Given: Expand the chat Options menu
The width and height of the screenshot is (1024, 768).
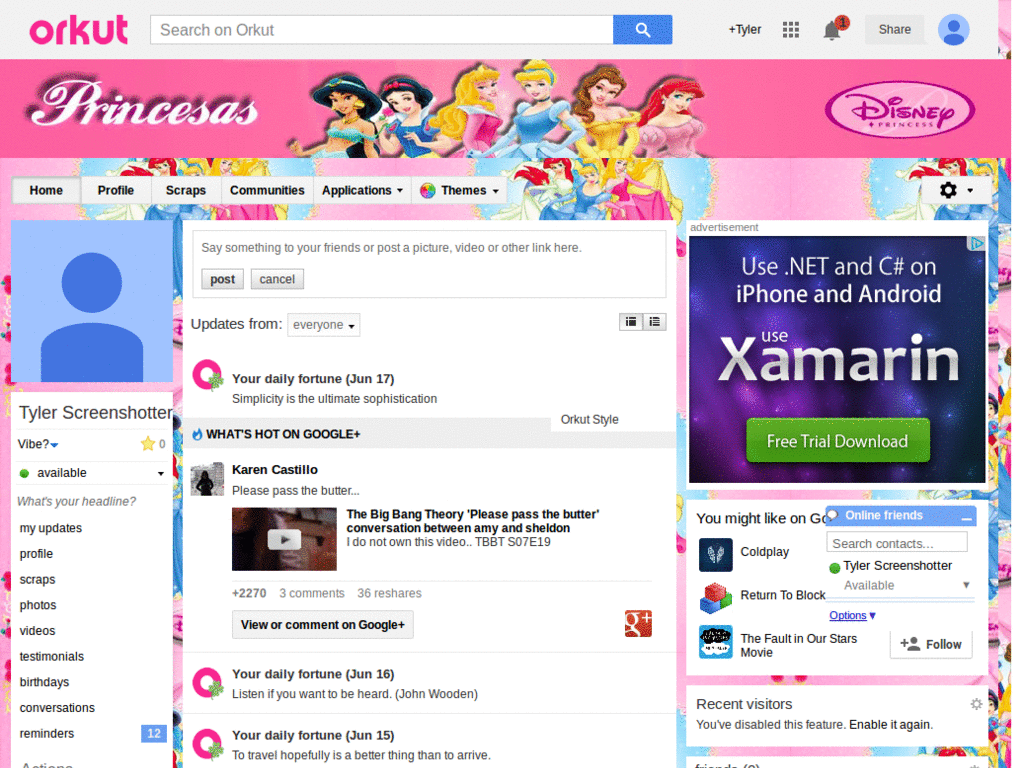Looking at the screenshot, I should click(852, 615).
